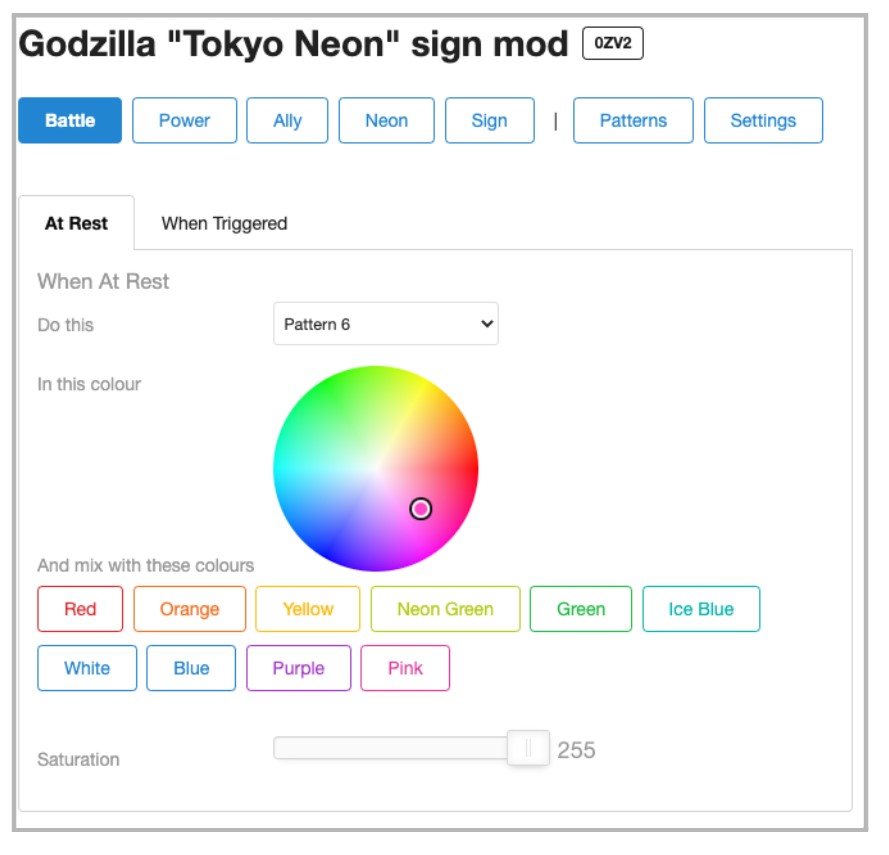Click the pink colour wheel handle
The height and width of the screenshot is (855, 889).
pyautogui.click(x=421, y=509)
